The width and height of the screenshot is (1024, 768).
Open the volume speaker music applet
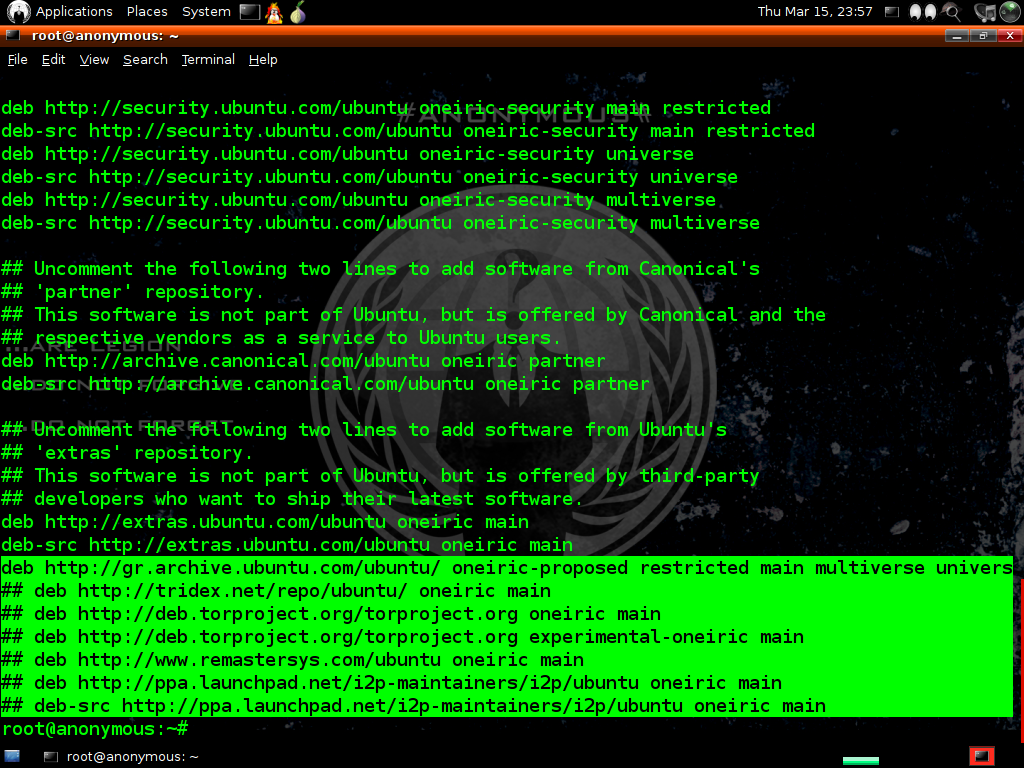pyautogui.click(x=984, y=12)
